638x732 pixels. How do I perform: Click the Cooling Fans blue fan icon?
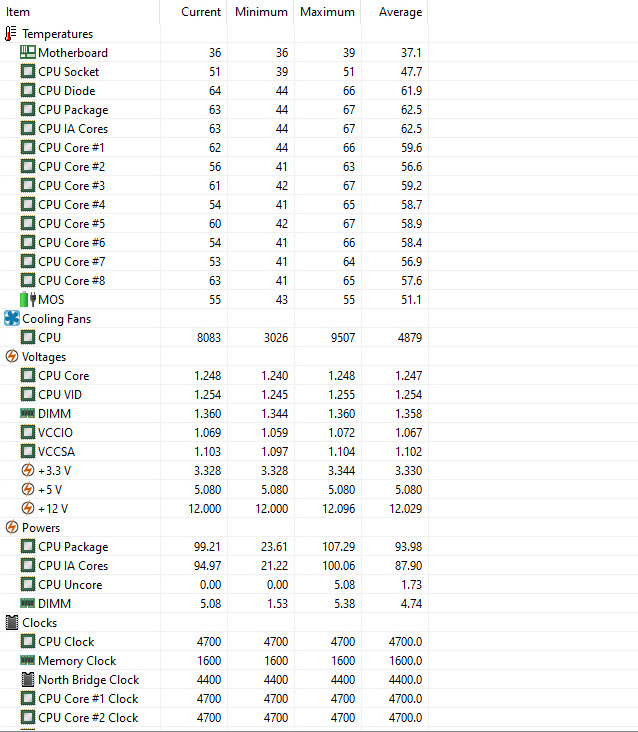click(12, 318)
